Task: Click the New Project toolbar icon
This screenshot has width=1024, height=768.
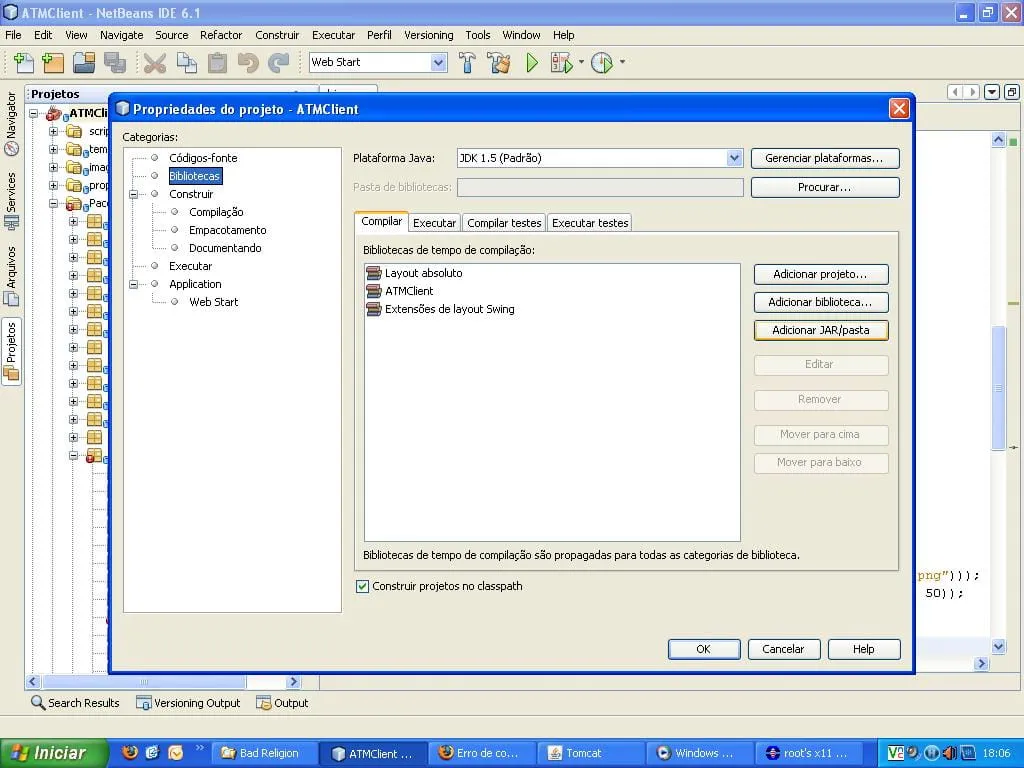Action: pos(53,63)
